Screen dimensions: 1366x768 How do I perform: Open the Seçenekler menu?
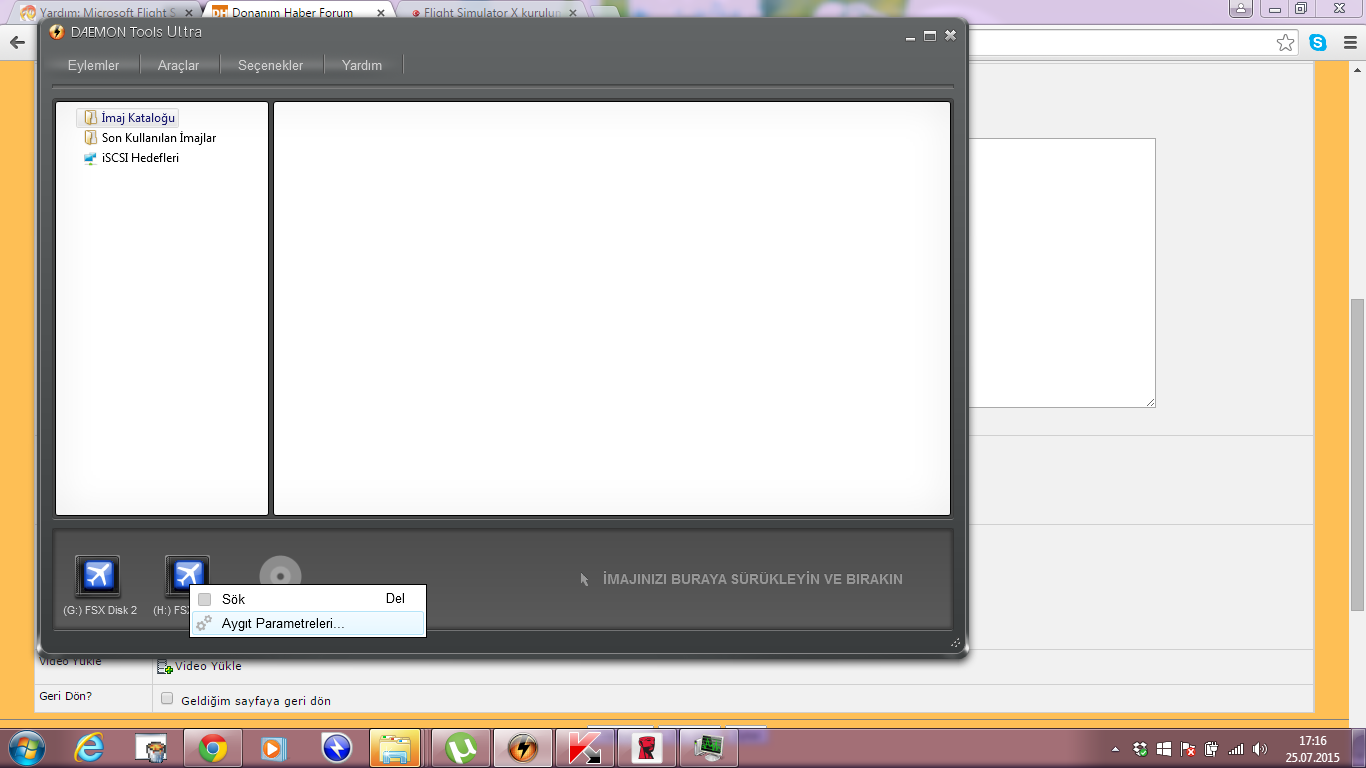pyautogui.click(x=270, y=65)
